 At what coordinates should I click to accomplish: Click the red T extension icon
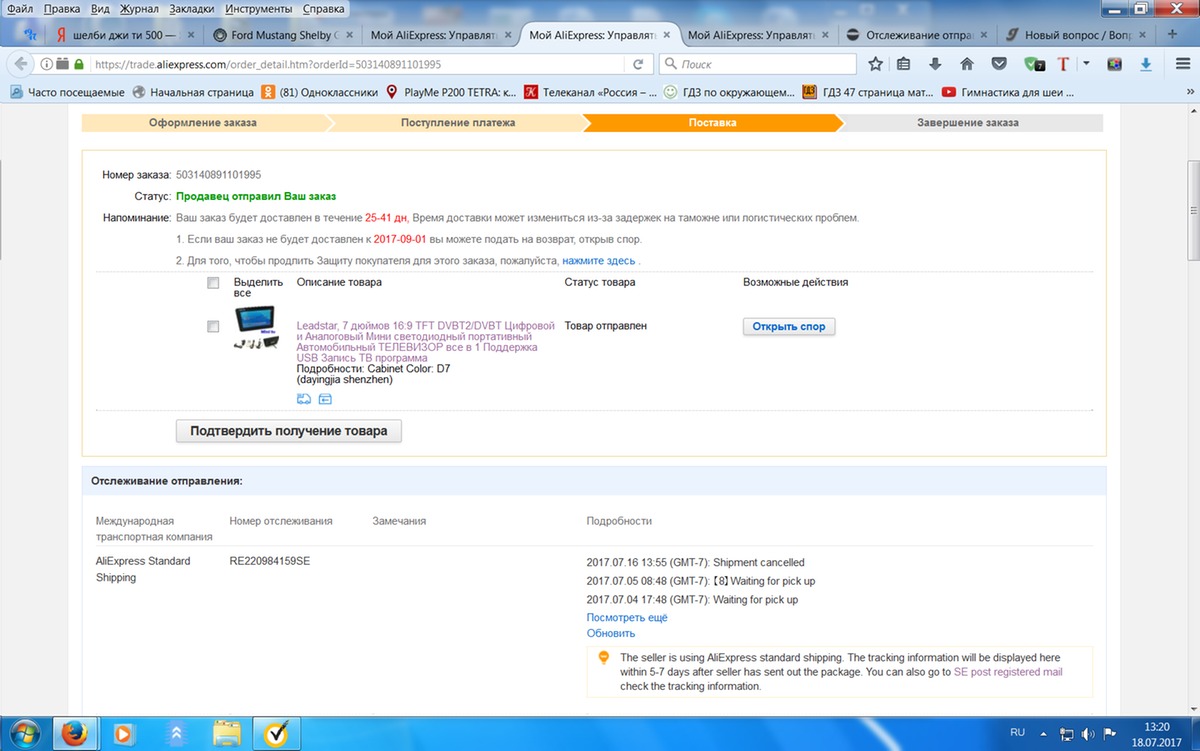coord(1063,64)
